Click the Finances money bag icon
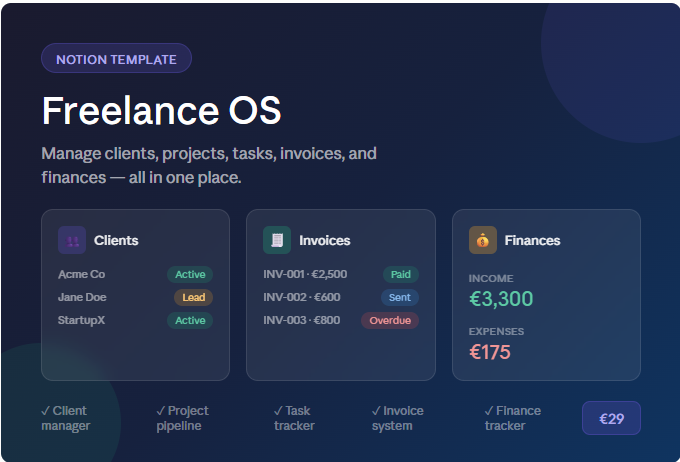This screenshot has height=462, width=680. pyautogui.click(x=483, y=240)
